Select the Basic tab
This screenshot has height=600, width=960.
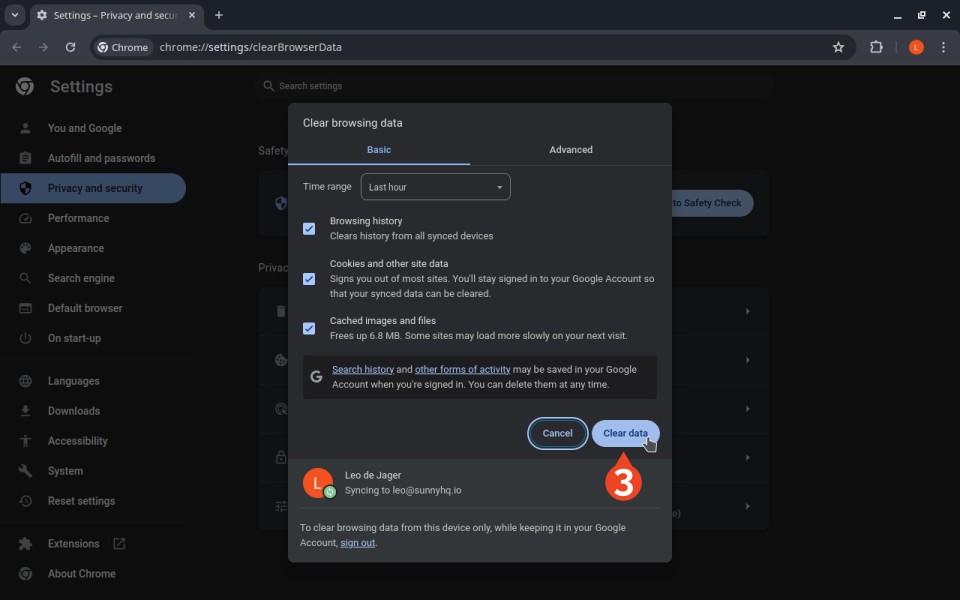pos(379,150)
